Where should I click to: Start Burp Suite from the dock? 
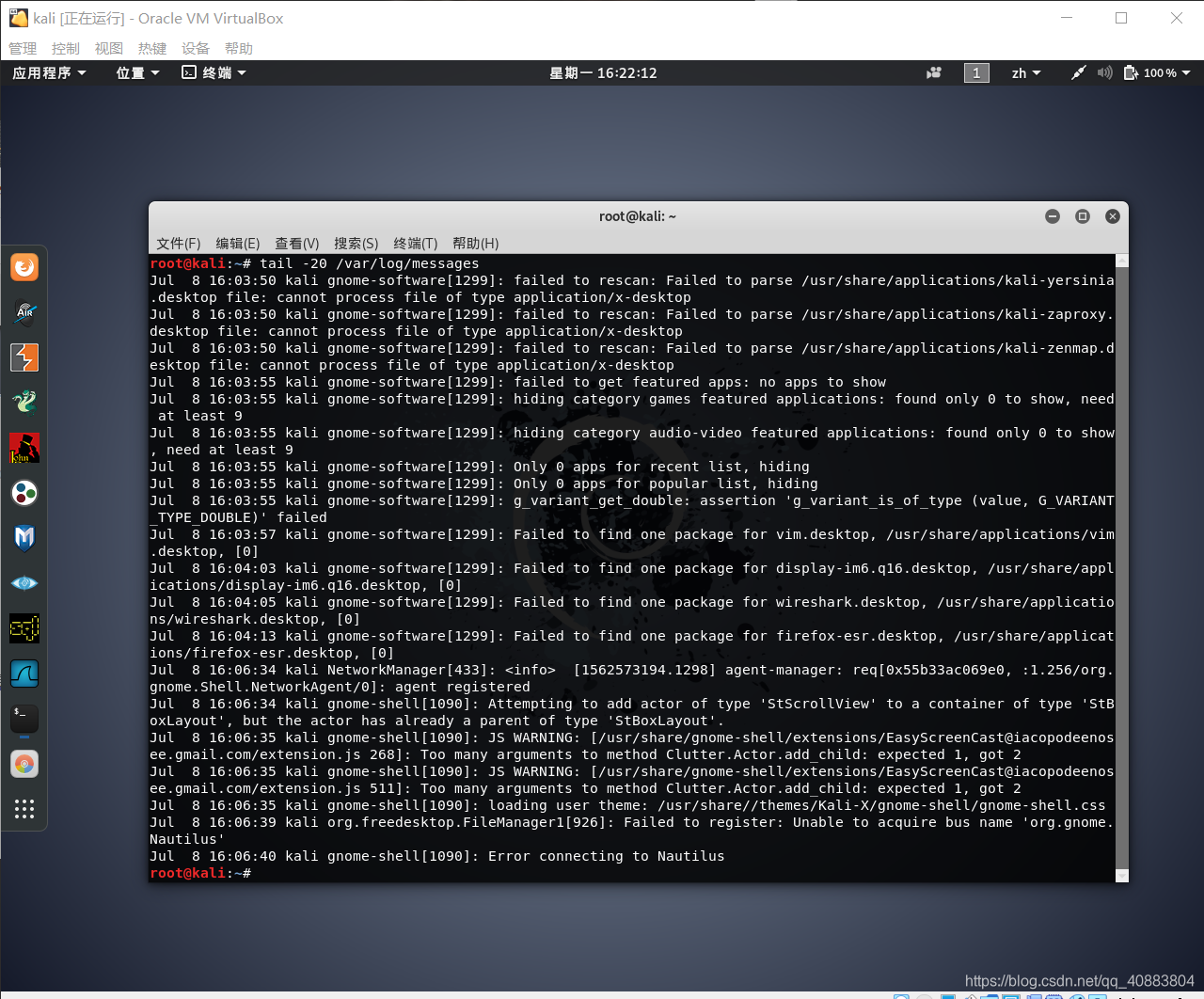pyautogui.click(x=24, y=357)
